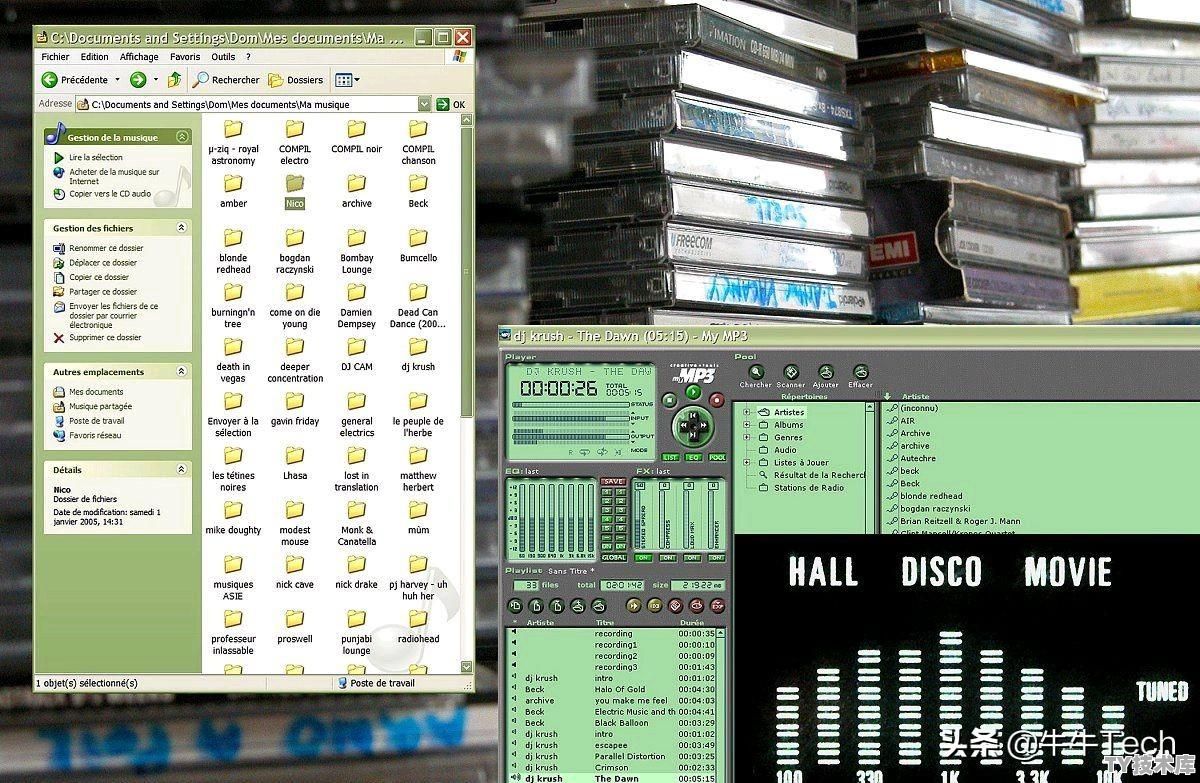Open the ? help menu

pyautogui.click(x=249, y=57)
